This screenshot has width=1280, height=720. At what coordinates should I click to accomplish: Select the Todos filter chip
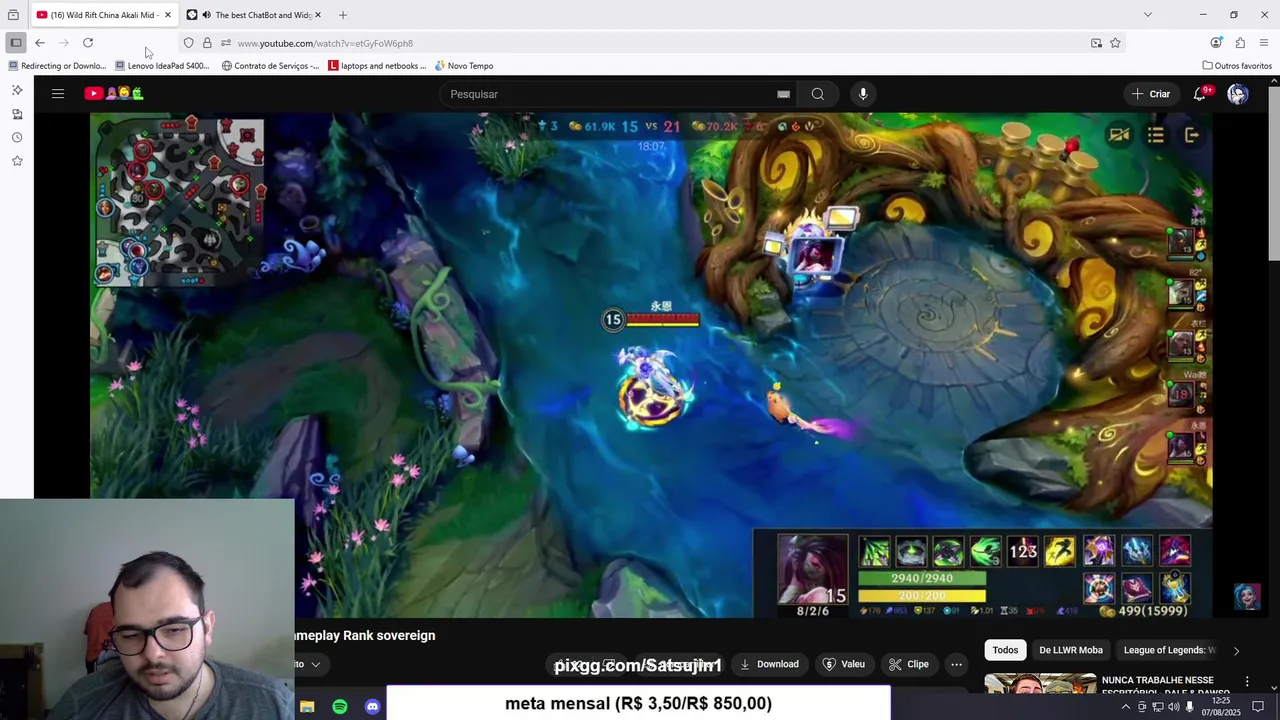[x=1005, y=650]
